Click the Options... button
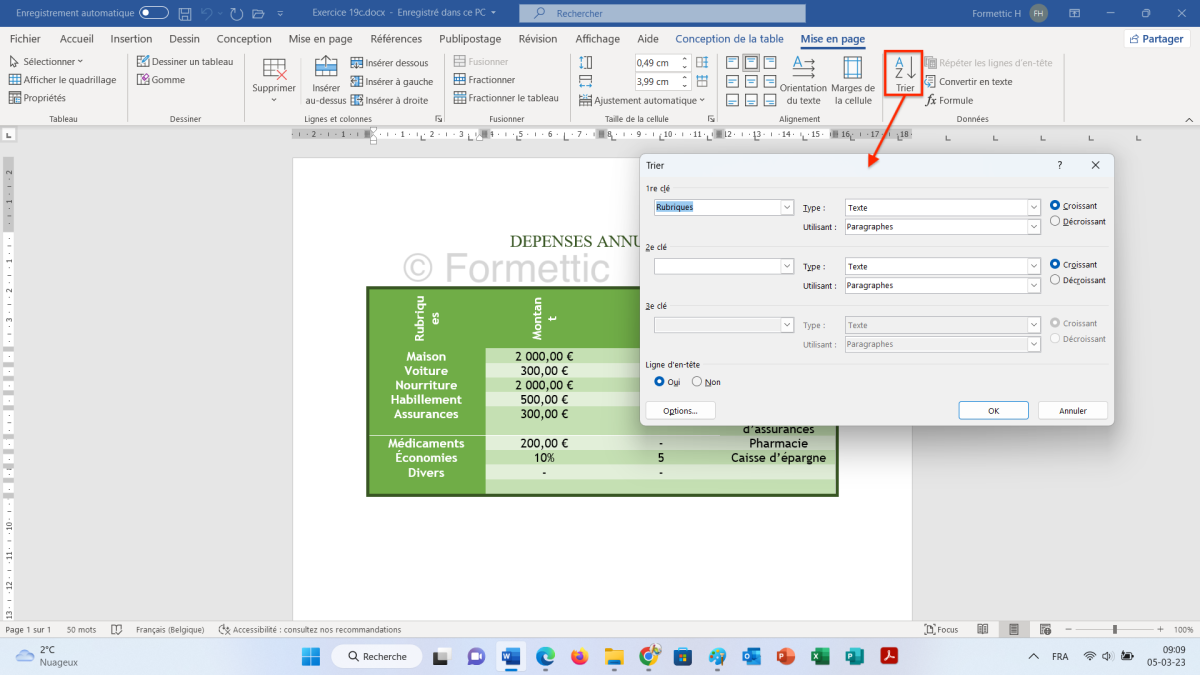The image size is (1200, 675). point(680,410)
